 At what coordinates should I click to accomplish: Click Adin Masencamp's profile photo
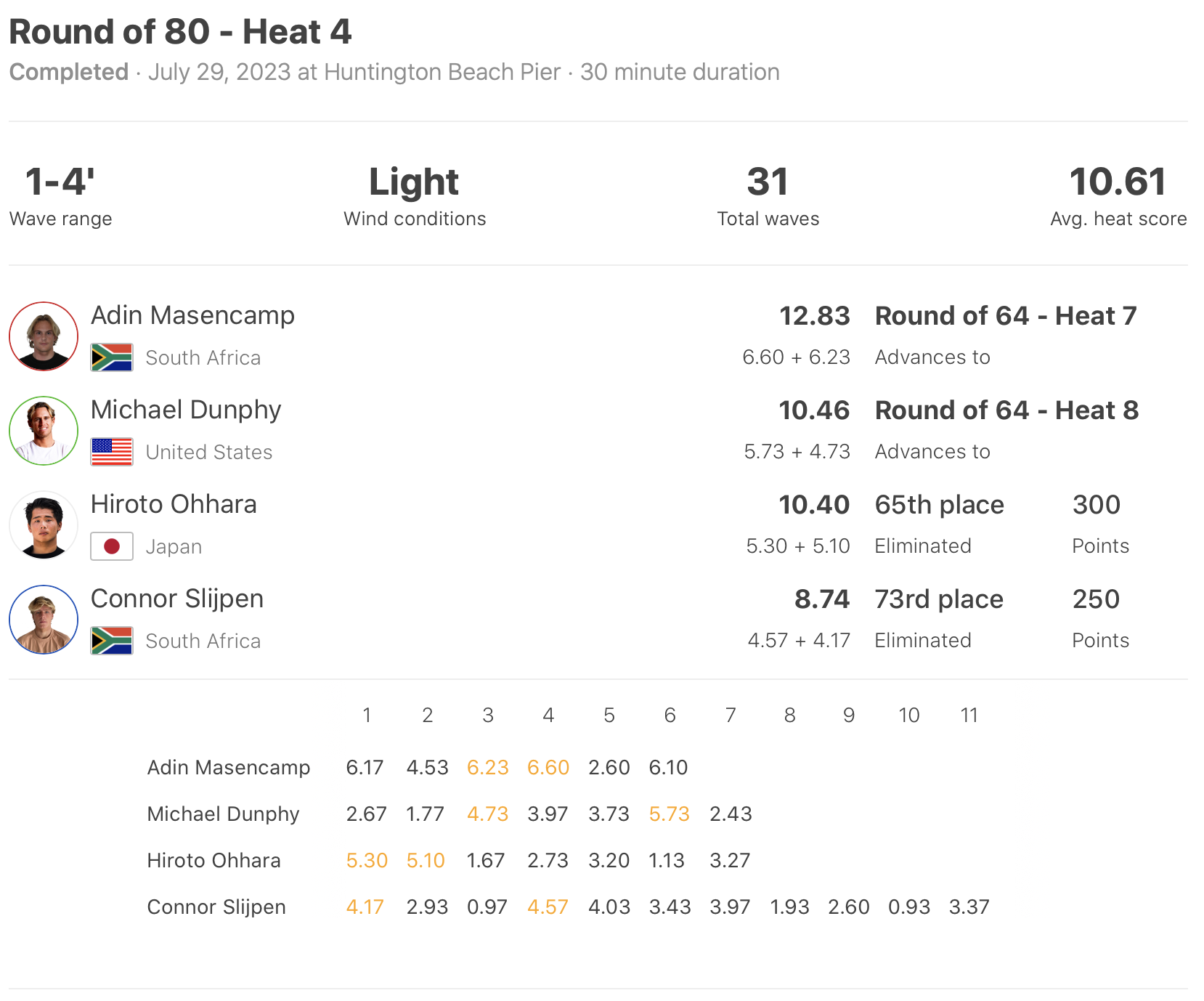[x=44, y=336]
